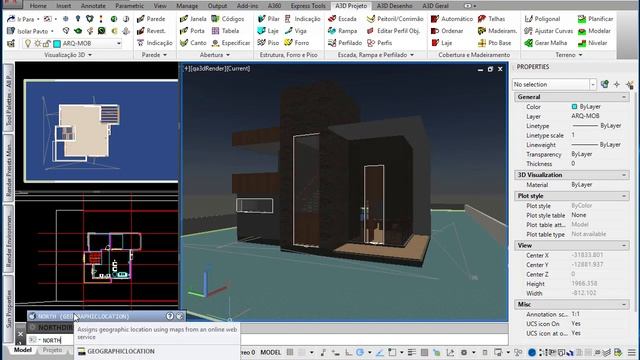Select the Telhas roof tiles tool
640x360 pixels.
[491, 19]
